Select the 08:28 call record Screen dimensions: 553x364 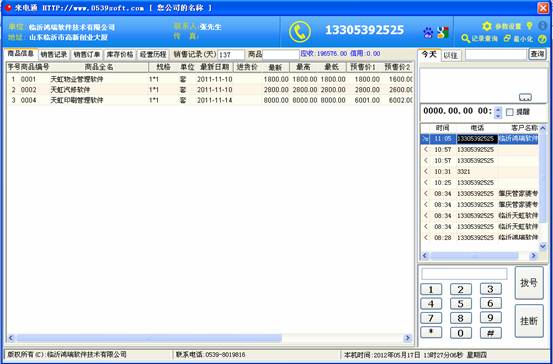480,238
